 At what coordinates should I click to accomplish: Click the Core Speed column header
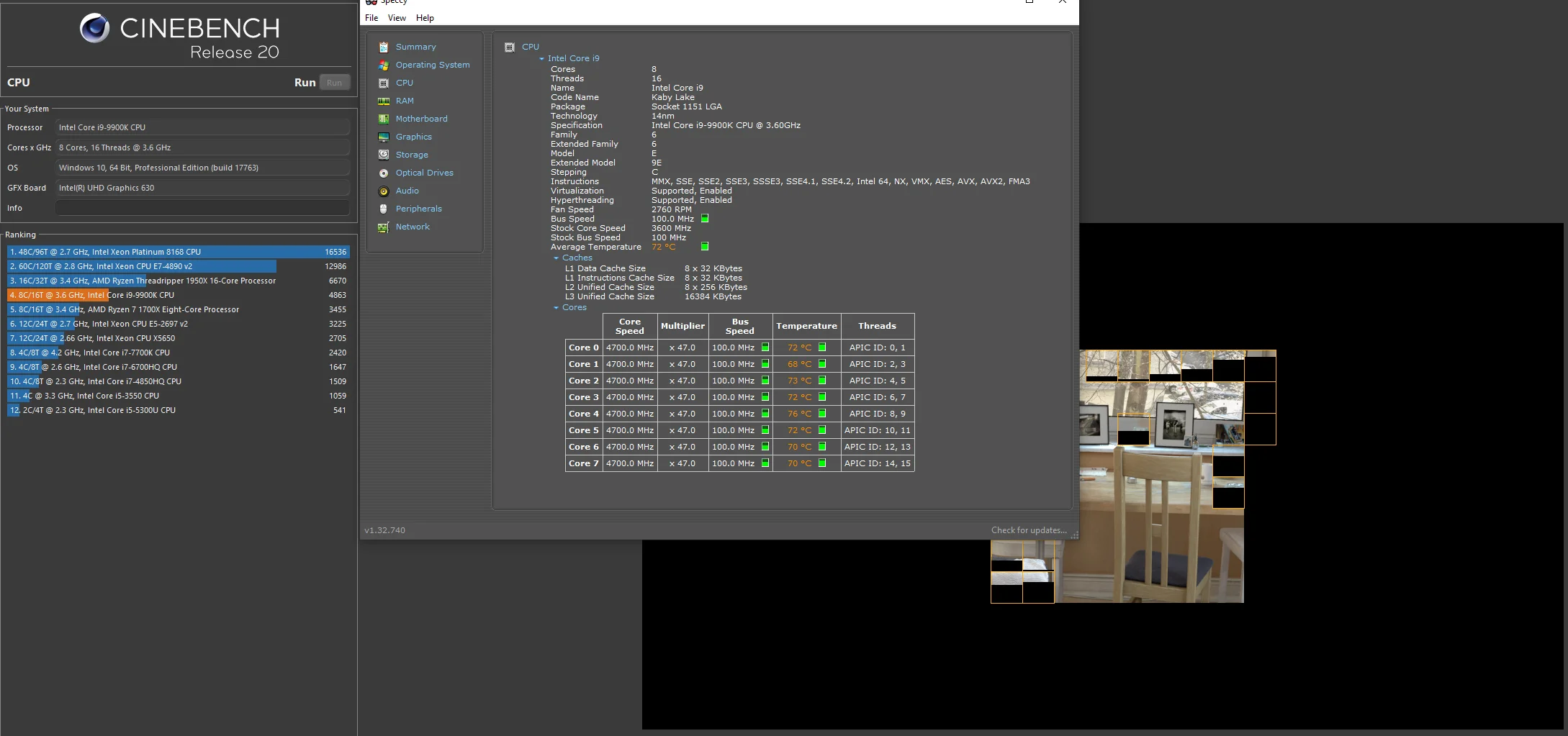[x=630, y=326]
